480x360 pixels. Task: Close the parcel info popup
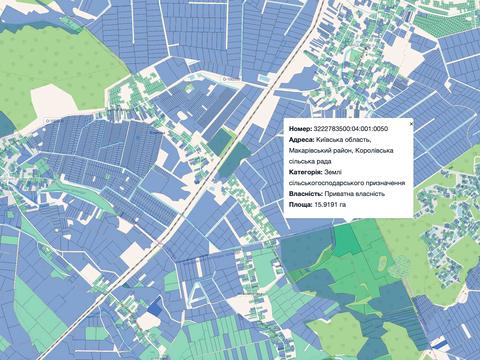411,123
